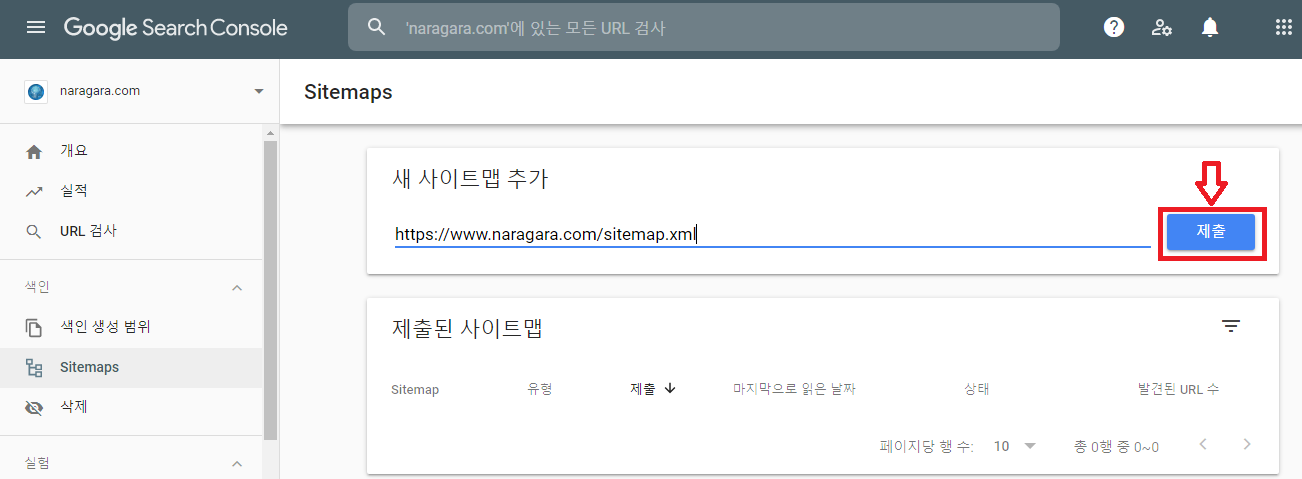Select Sitemaps in the sidebar

(x=132, y=367)
